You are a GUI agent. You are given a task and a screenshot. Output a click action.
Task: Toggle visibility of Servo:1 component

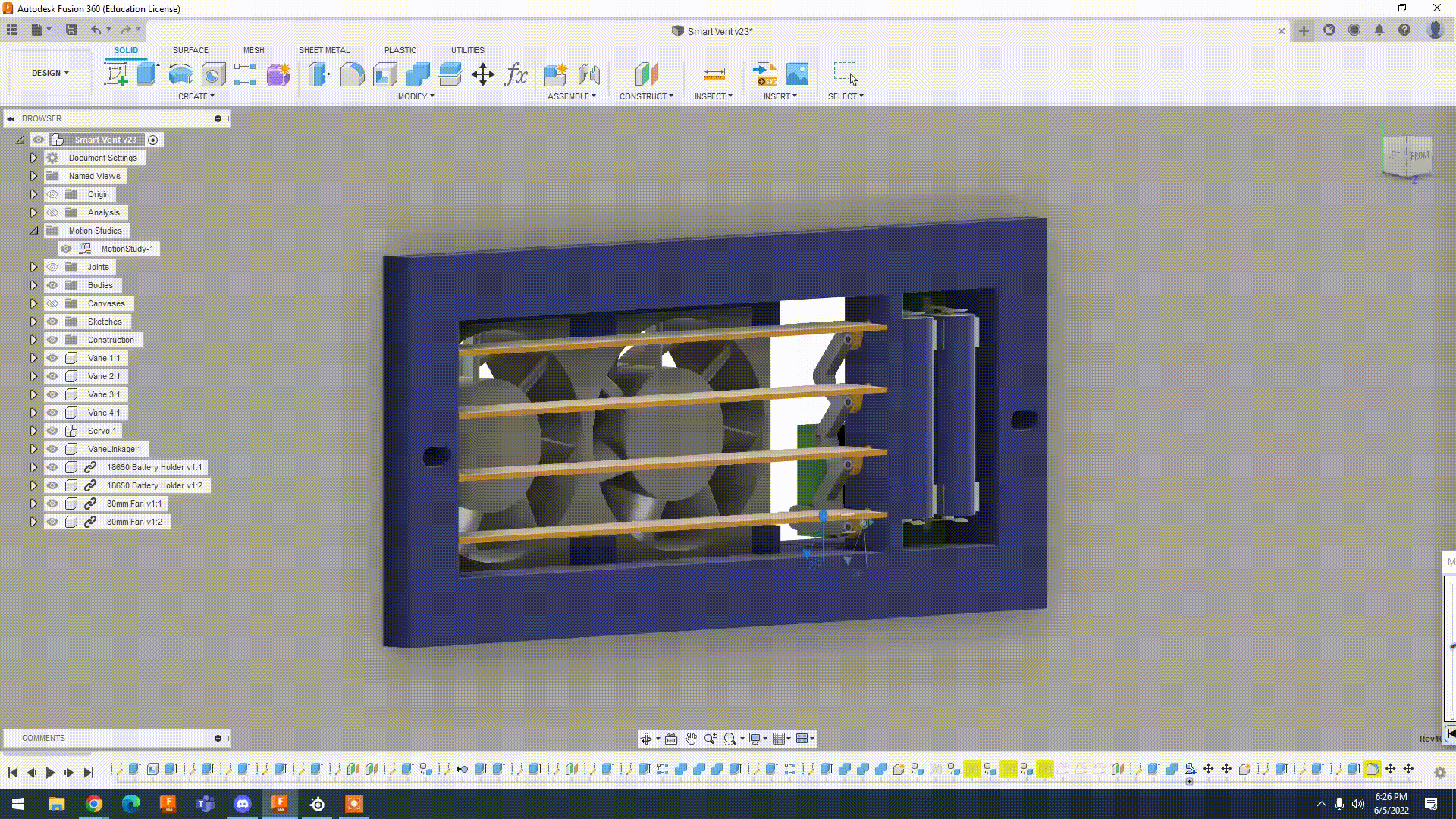pyautogui.click(x=52, y=430)
